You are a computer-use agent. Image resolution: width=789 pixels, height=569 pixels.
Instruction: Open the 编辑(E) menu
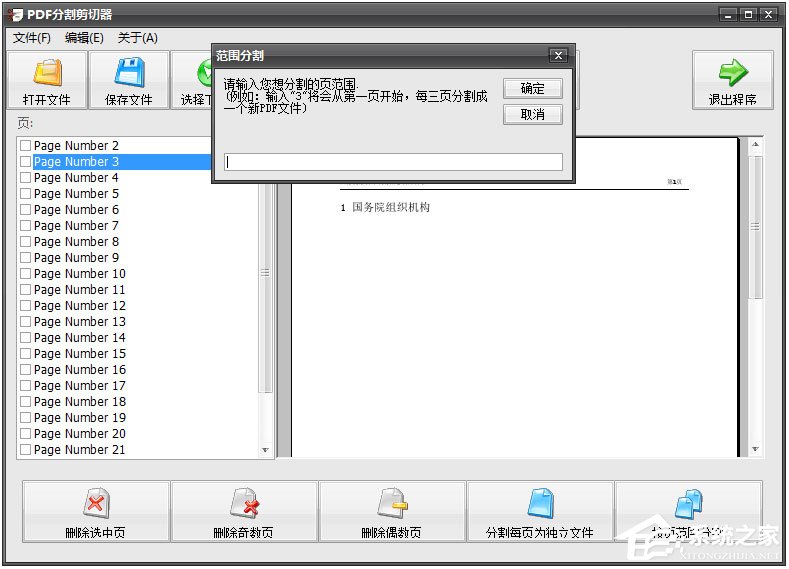coord(84,38)
